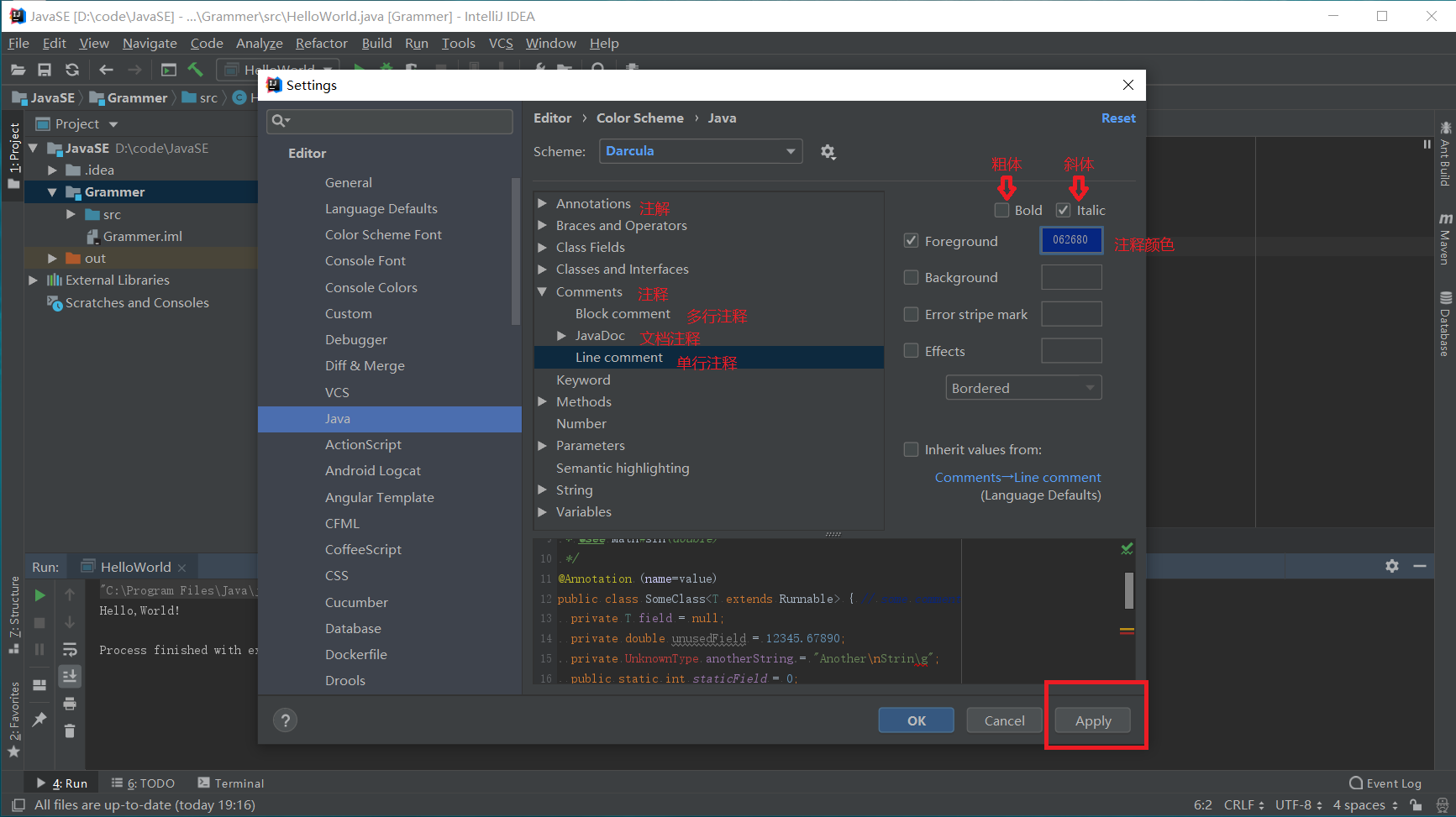Click the Settings search field
Screen dimensions: 1456x817
click(390, 121)
